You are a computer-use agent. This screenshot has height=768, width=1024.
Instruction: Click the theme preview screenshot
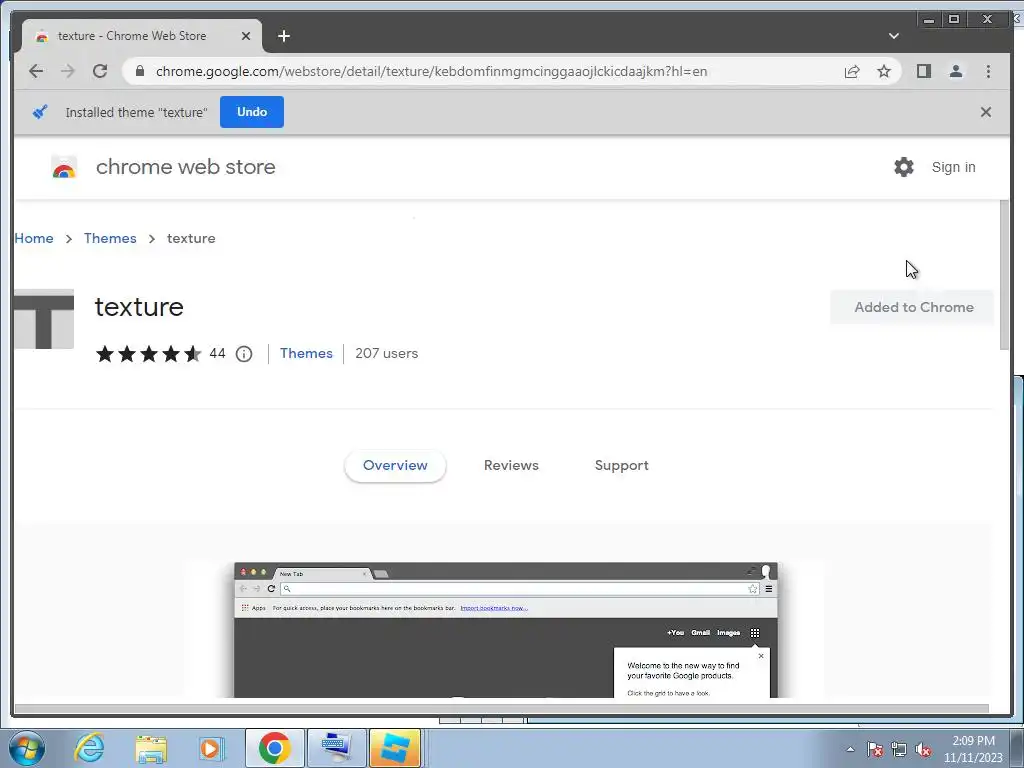(505, 630)
